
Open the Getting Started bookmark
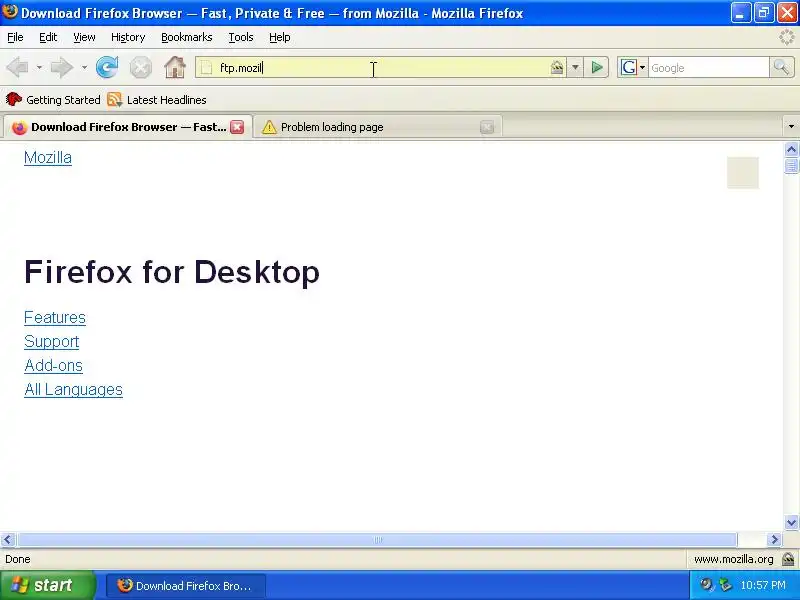point(53,99)
